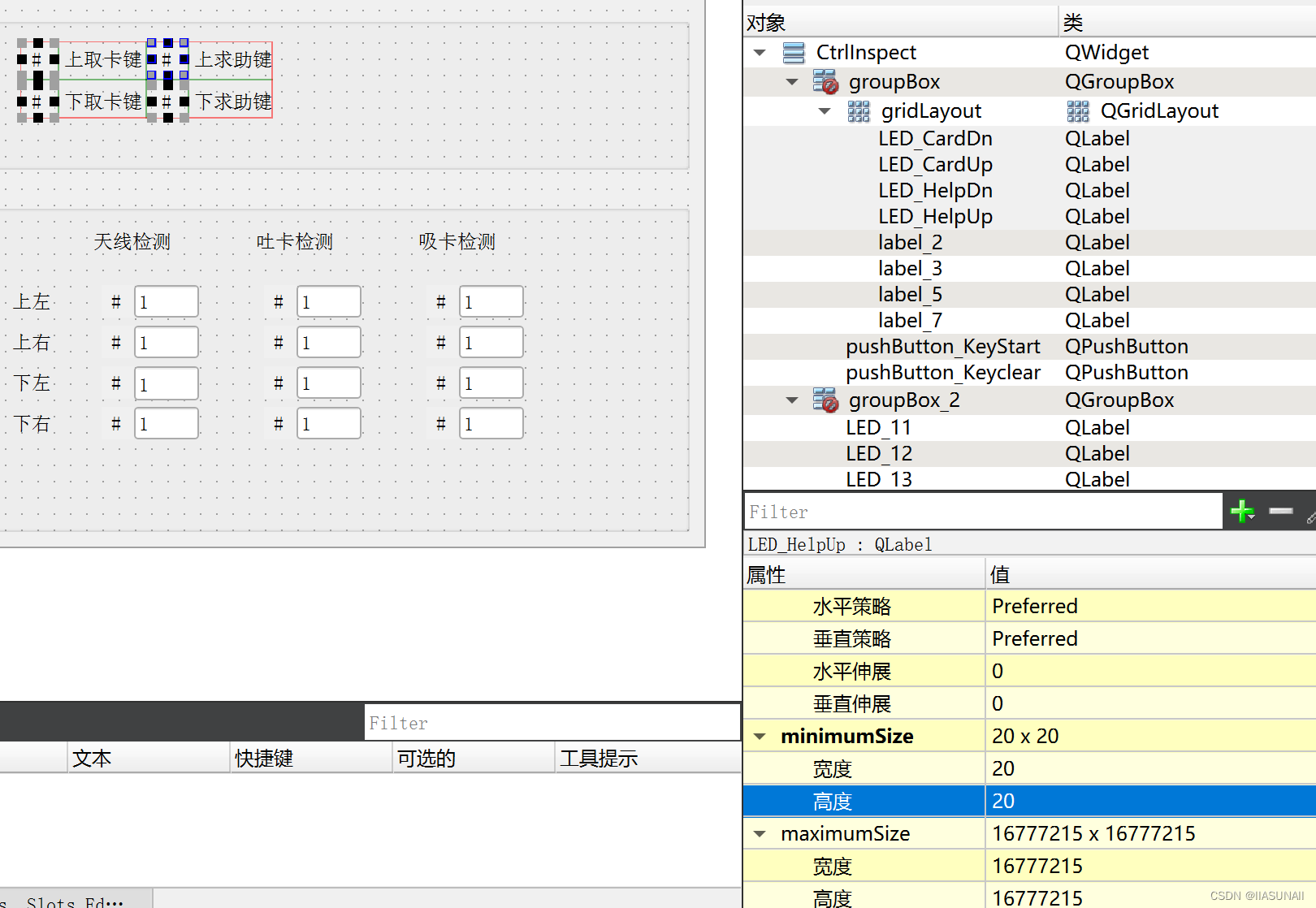Click the 文本 column header

coord(149,759)
